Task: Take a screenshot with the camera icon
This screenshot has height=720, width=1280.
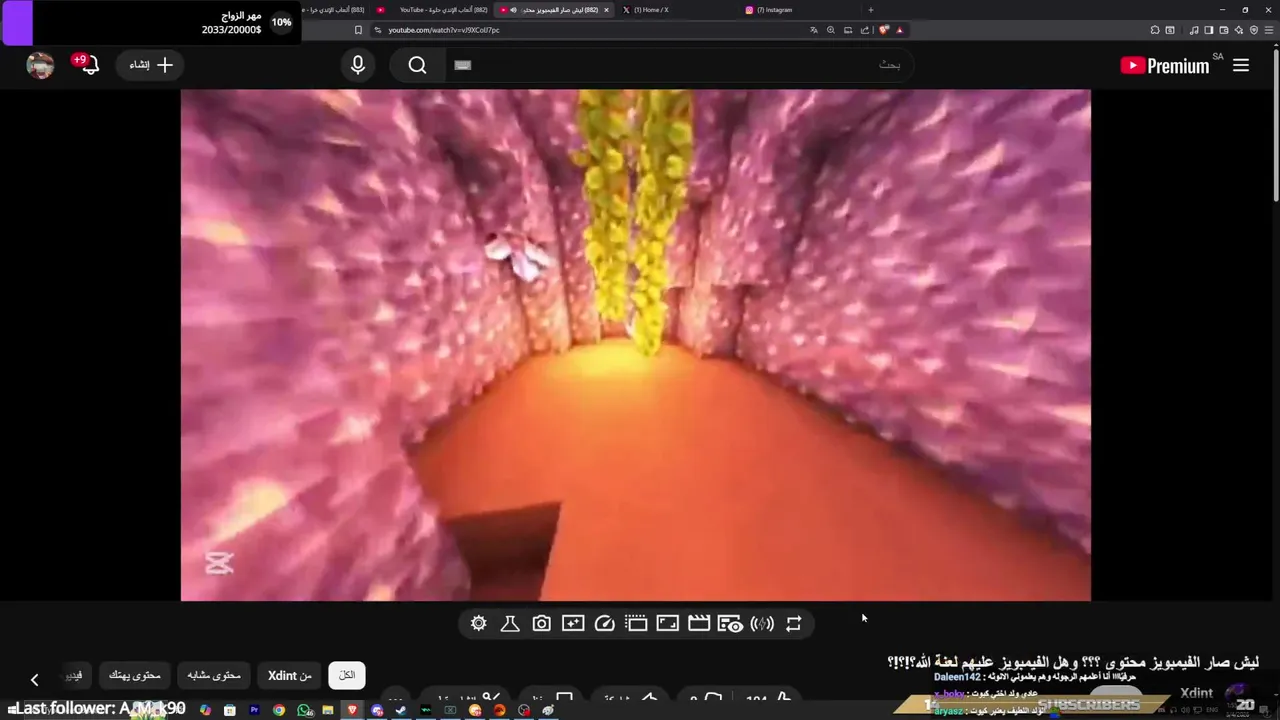Action: coord(541,623)
